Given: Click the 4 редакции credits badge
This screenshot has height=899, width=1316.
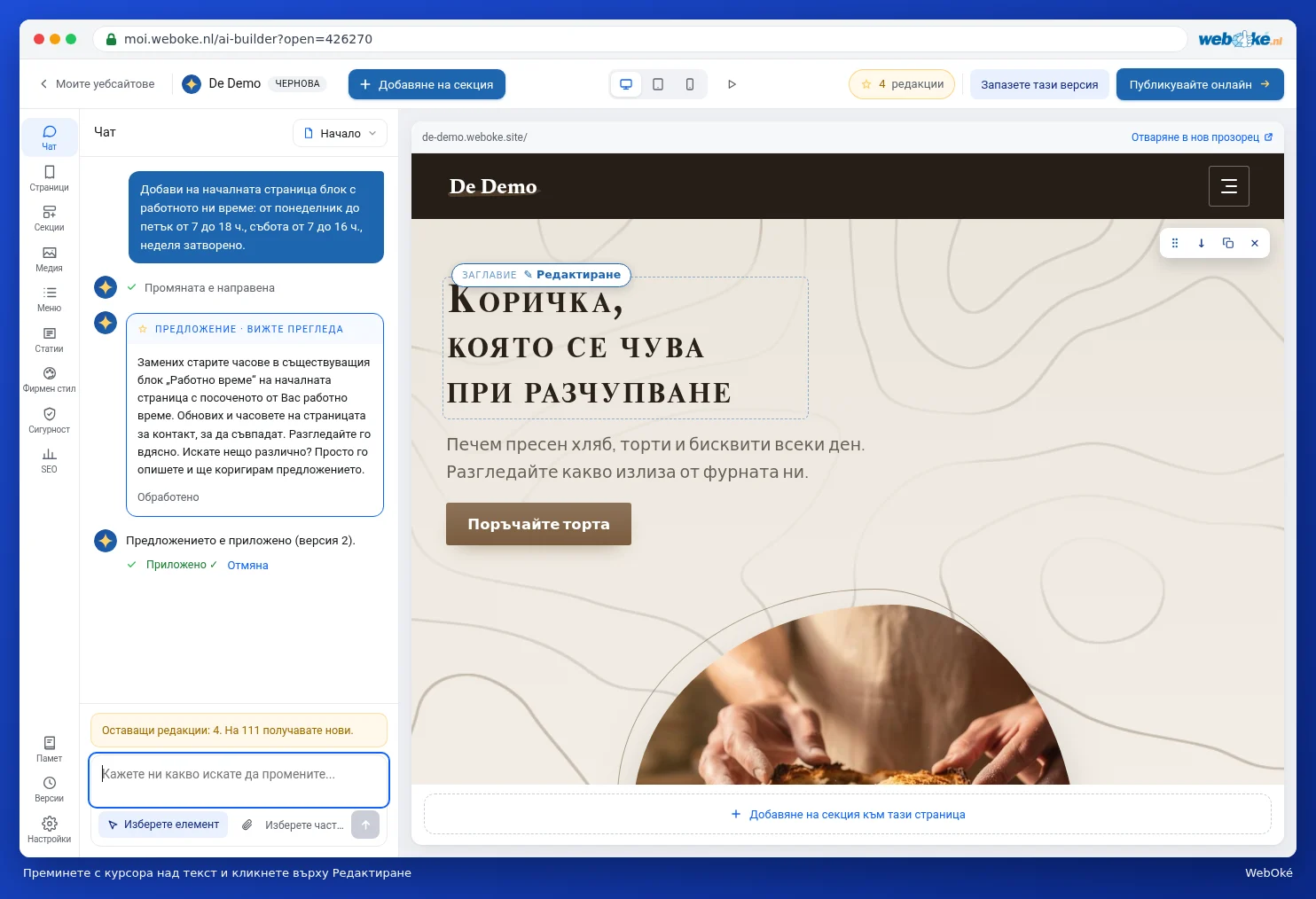Looking at the screenshot, I should click(902, 84).
